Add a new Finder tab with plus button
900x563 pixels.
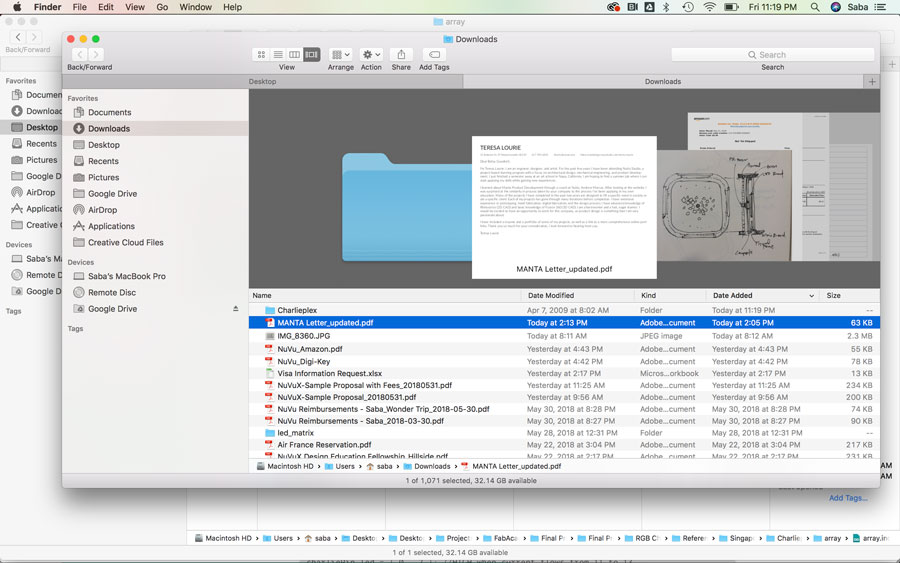[x=872, y=81]
